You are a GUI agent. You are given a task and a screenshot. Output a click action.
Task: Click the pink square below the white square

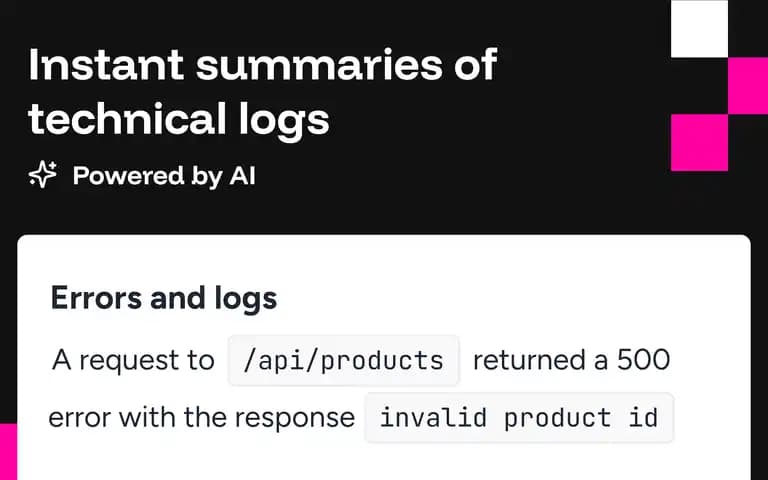pos(699,143)
